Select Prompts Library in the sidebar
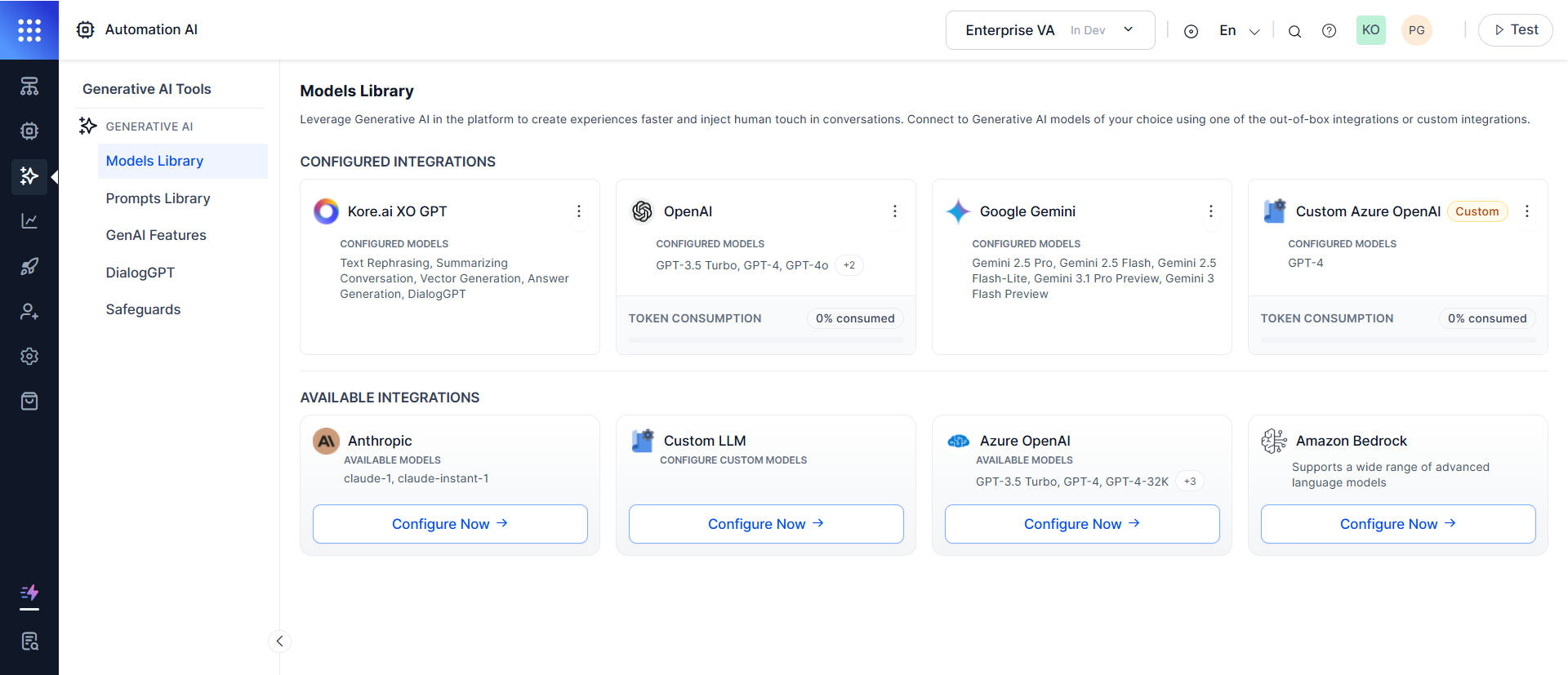This screenshot has width=1568, height=675. point(158,198)
